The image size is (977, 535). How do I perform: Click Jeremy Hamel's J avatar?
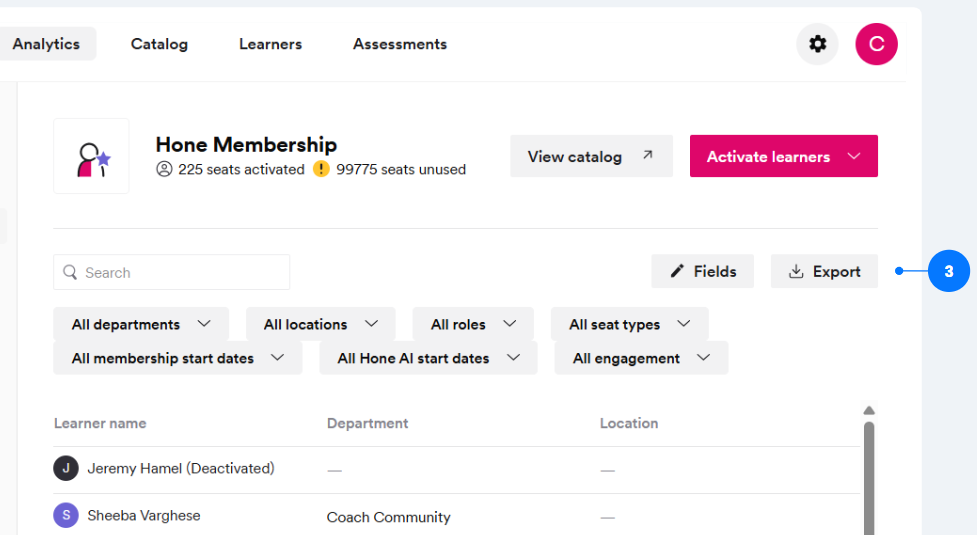66,468
